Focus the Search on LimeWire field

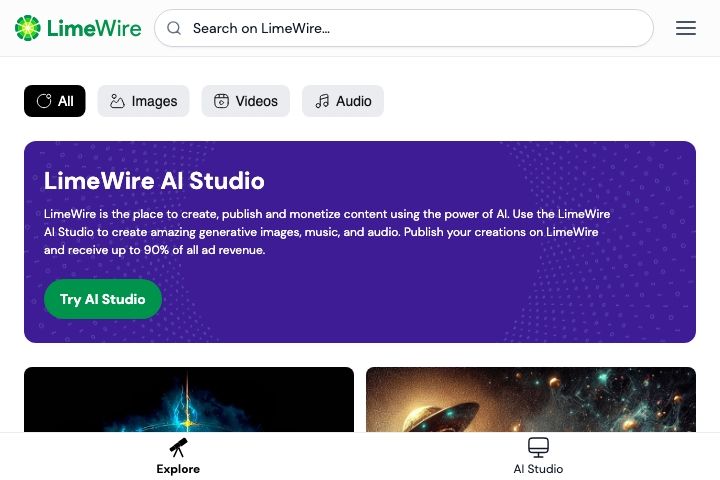pos(404,28)
